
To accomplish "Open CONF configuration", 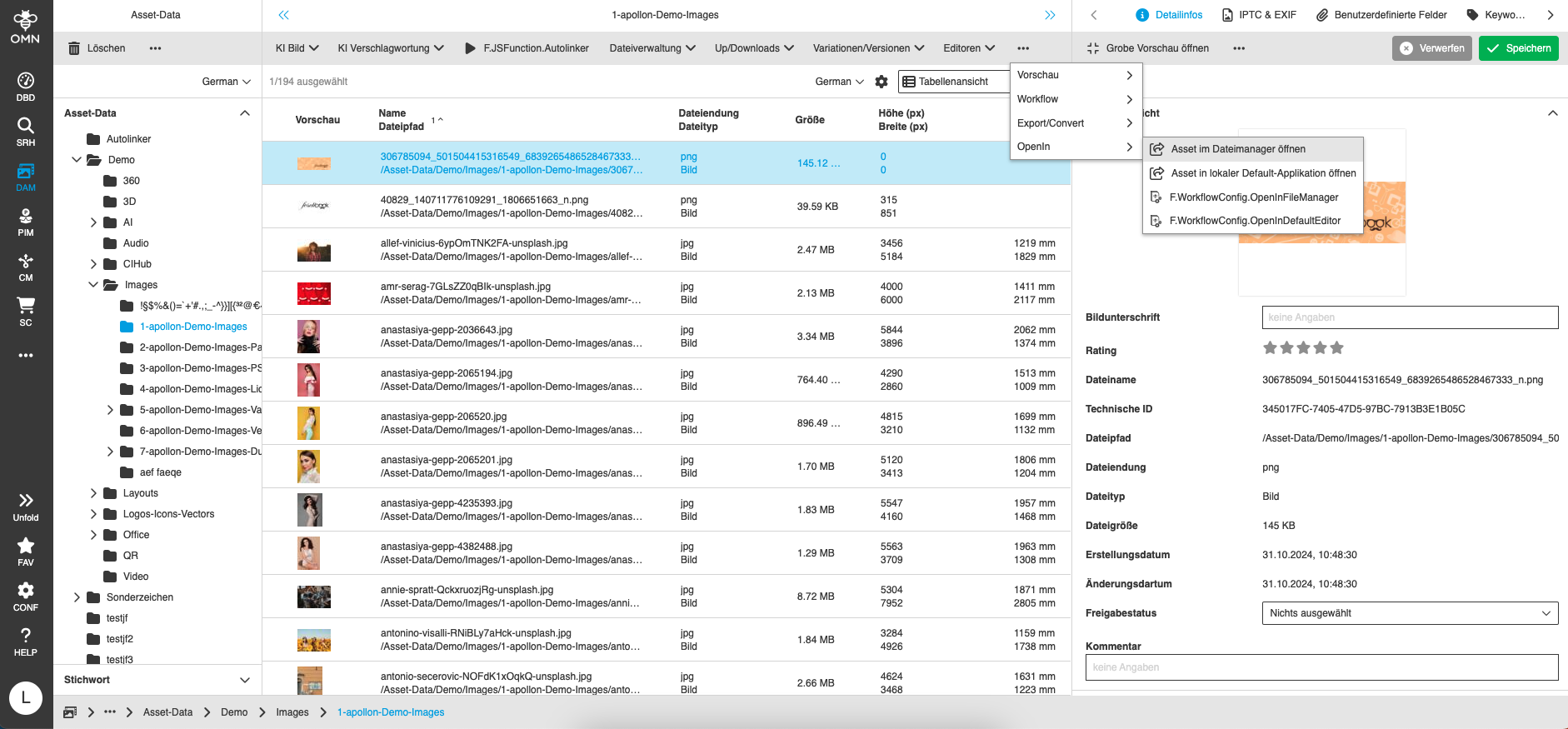I will 26,597.
